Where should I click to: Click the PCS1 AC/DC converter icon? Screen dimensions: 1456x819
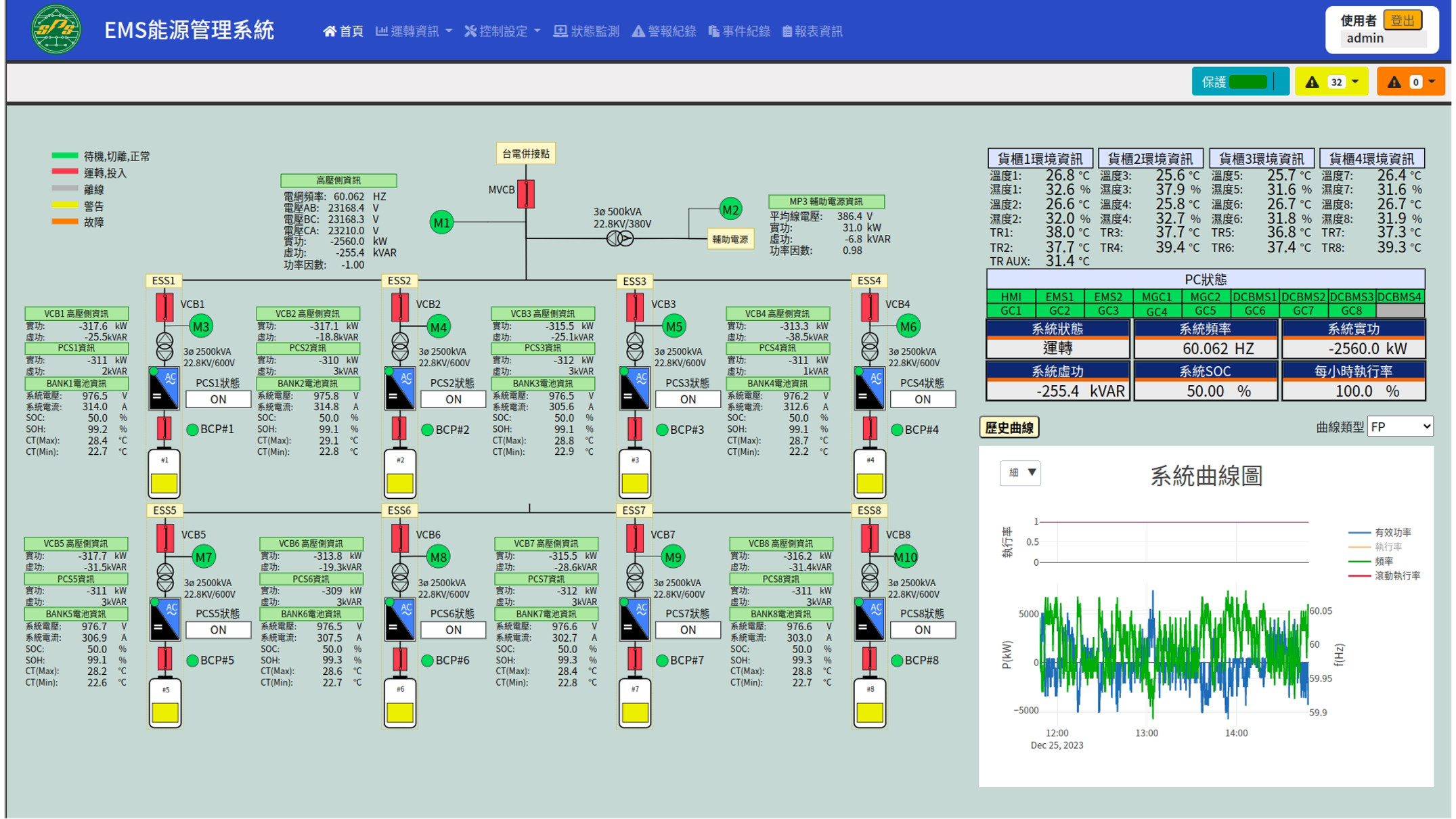pyautogui.click(x=164, y=389)
